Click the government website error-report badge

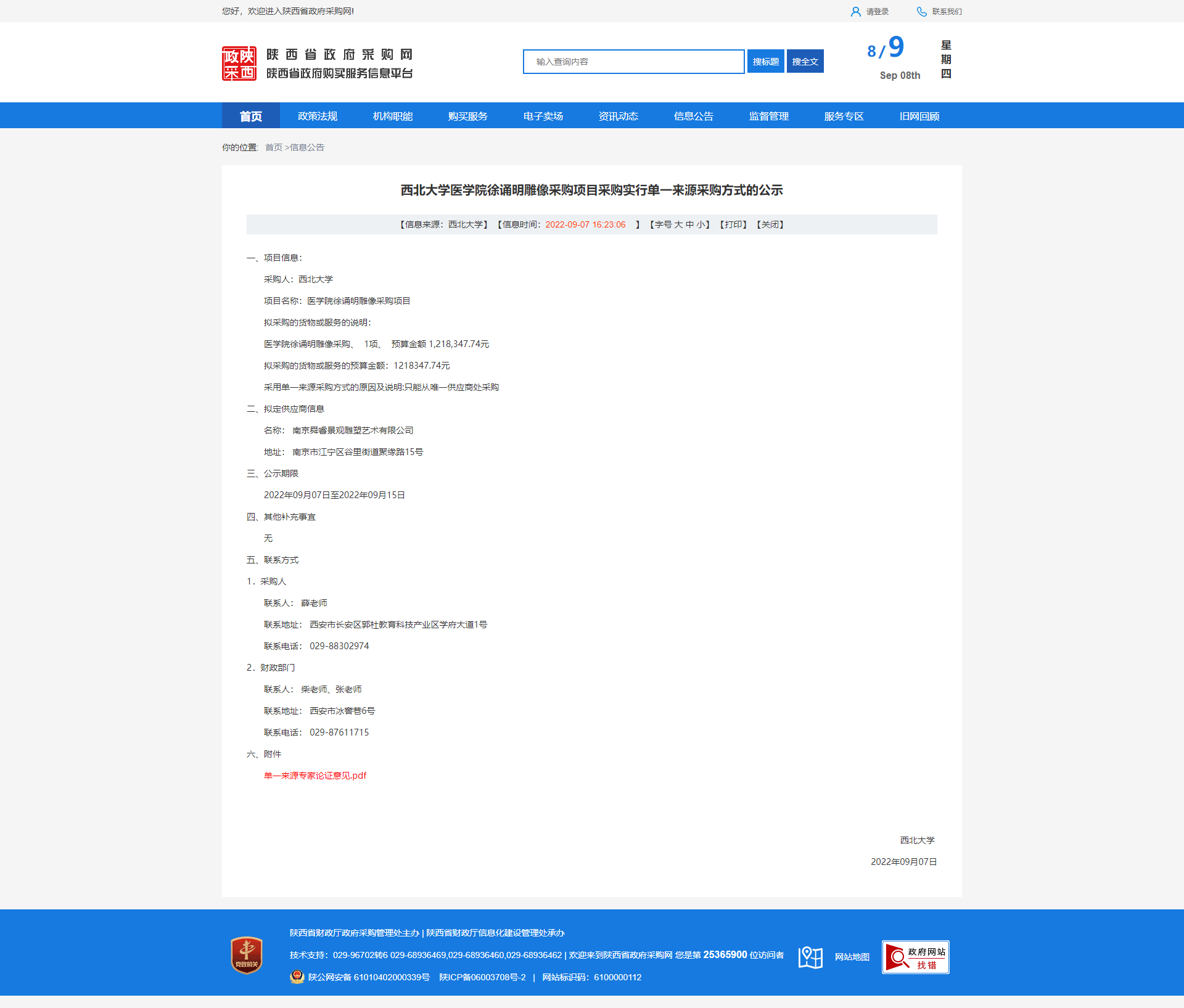tap(915, 957)
